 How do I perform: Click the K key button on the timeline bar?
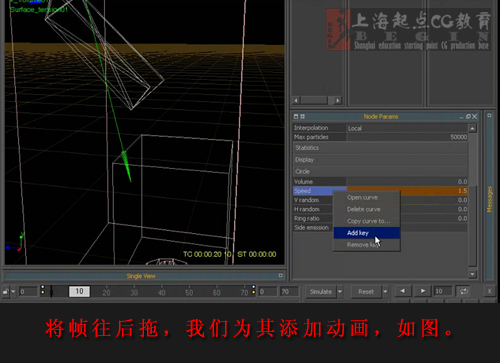click(490, 291)
